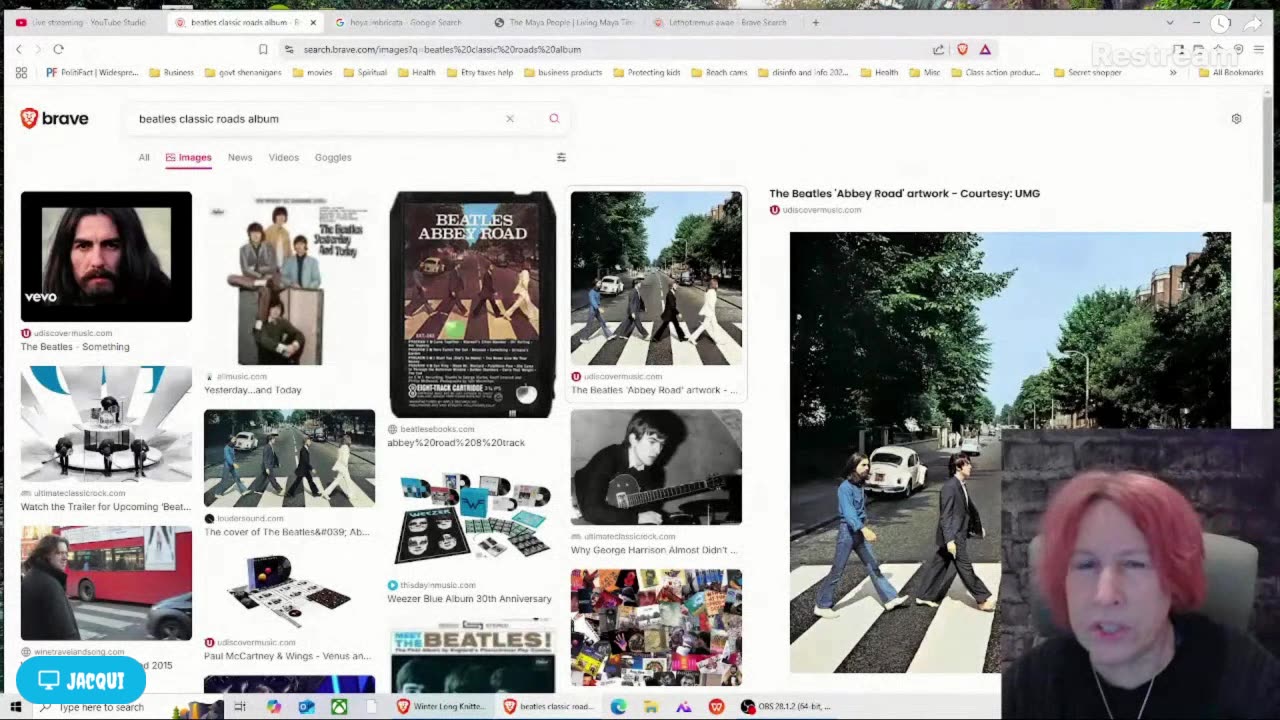Go back with the browser back arrow

click(x=18, y=49)
